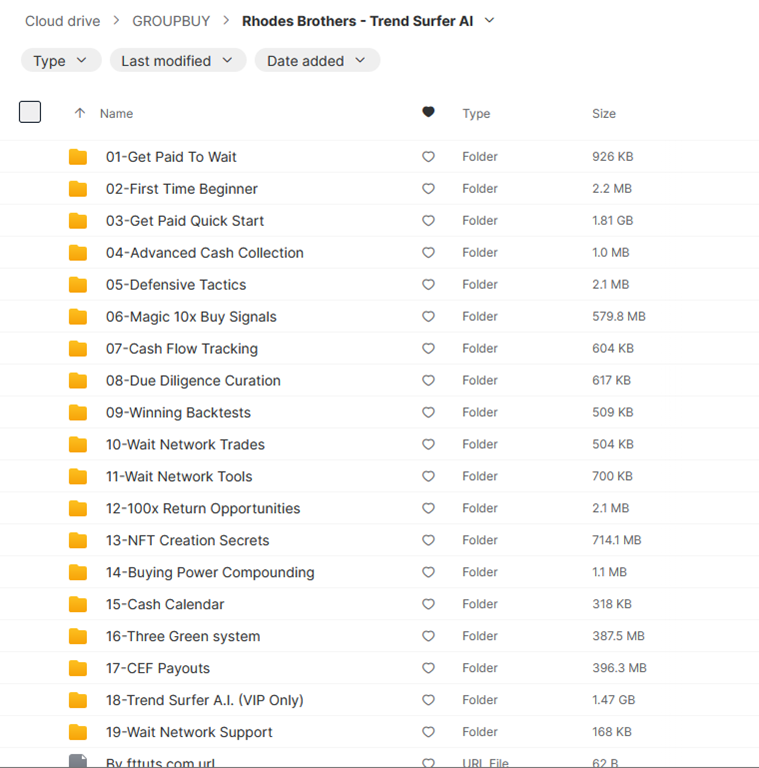Open the Last modified filter dropdown
This screenshot has width=759, height=768.
click(x=177, y=61)
